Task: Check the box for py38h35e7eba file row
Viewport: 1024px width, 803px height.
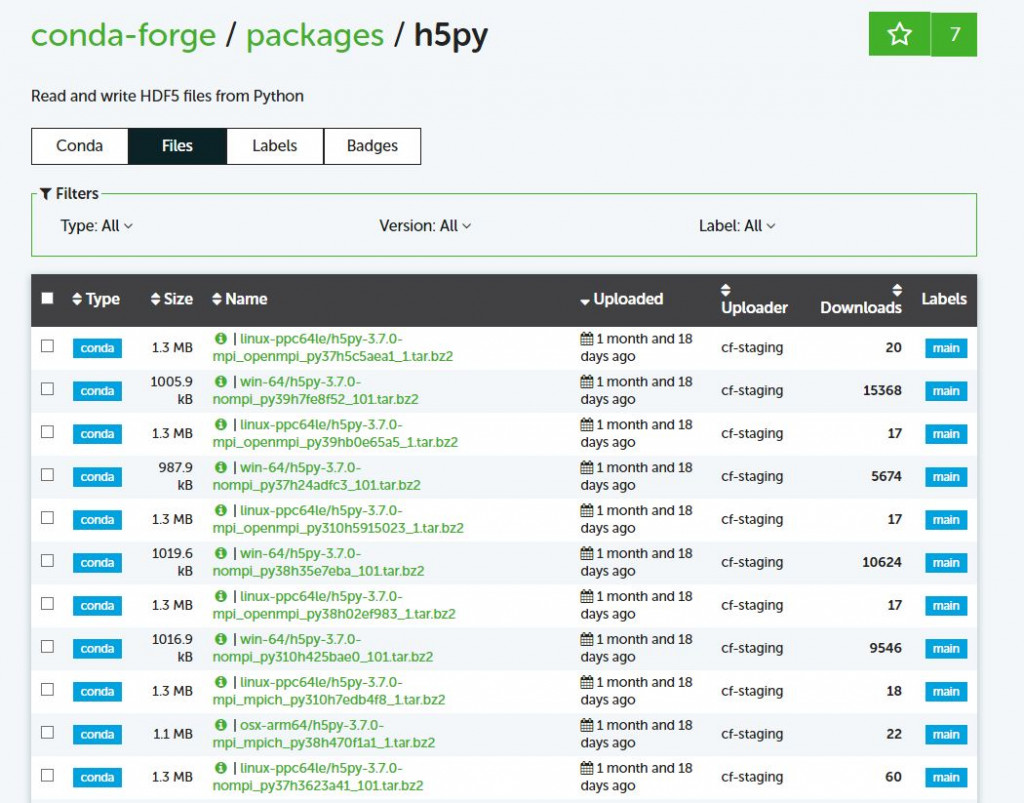Action: point(47,561)
